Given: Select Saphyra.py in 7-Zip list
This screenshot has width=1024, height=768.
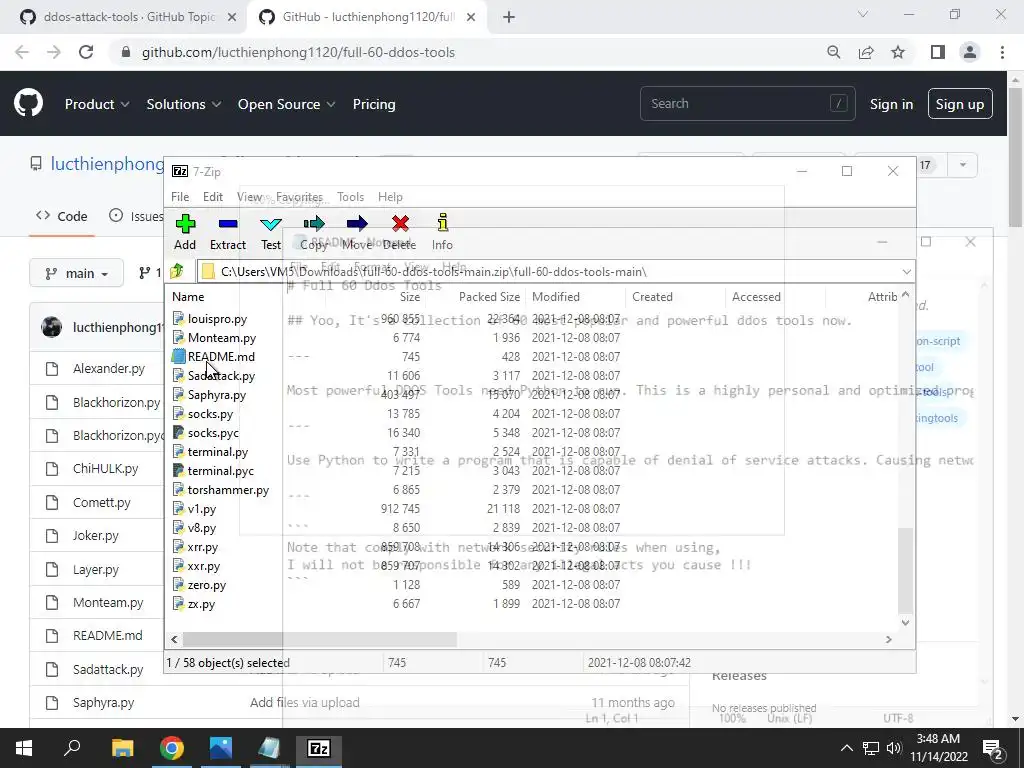Looking at the screenshot, I should coord(217,394).
